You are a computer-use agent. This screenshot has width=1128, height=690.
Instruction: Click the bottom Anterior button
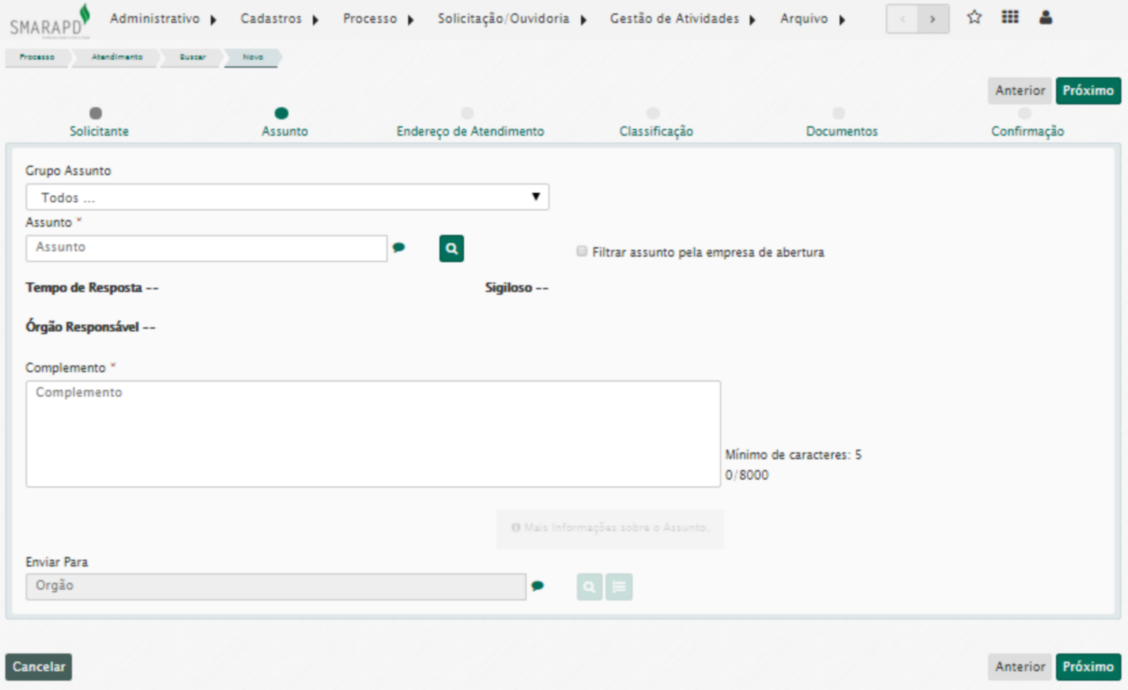click(x=1020, y=667)
